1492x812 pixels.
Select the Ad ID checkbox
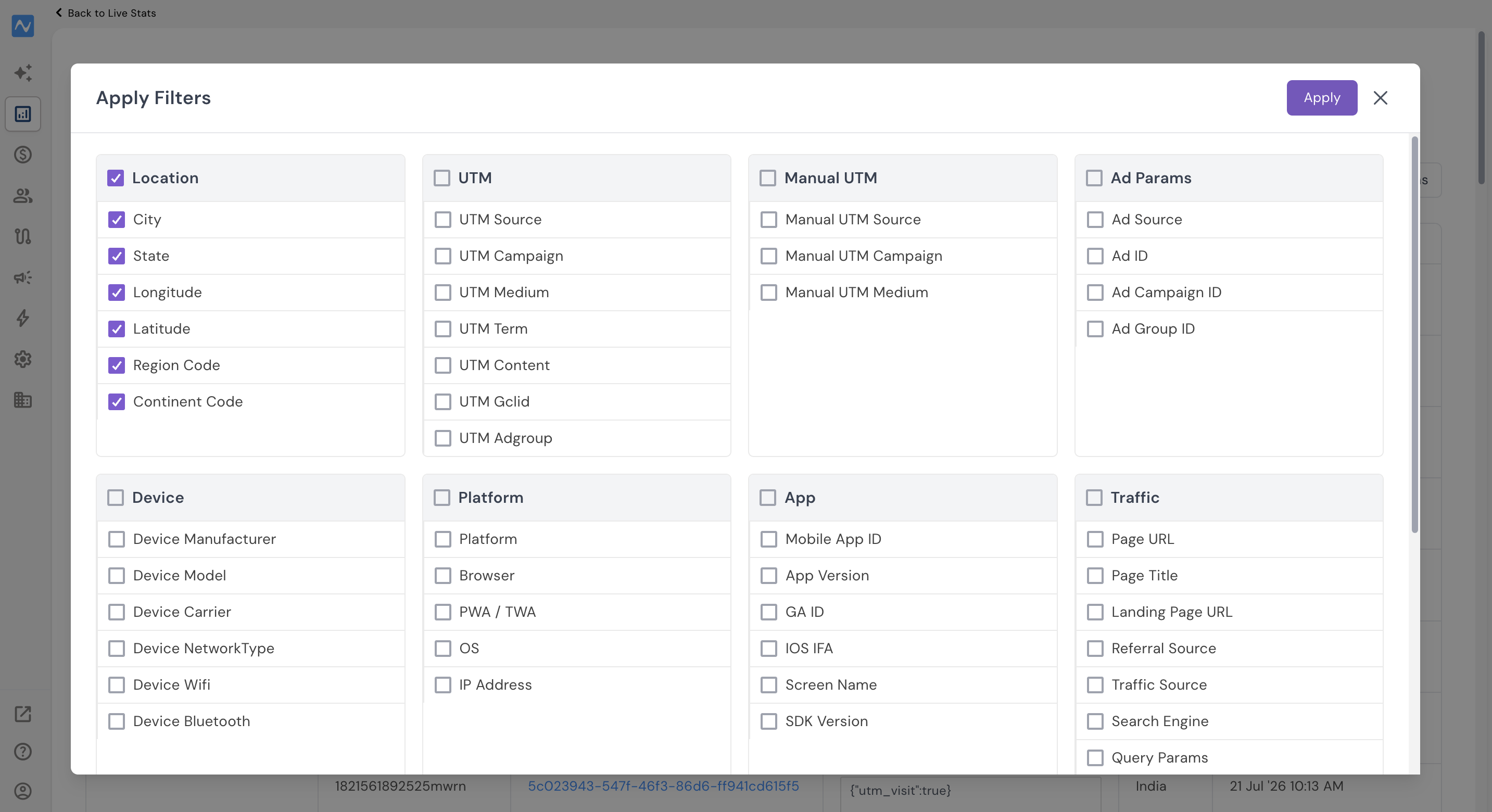1095,256
